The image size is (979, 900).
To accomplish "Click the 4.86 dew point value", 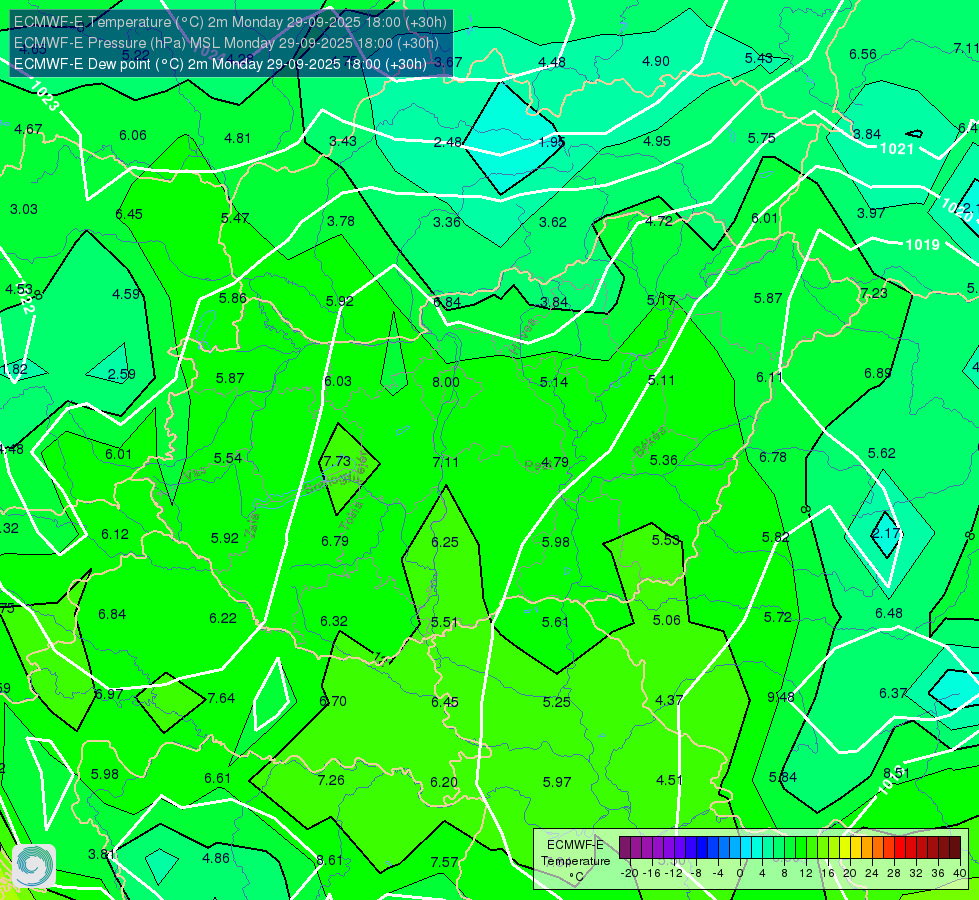I will 216,858.
